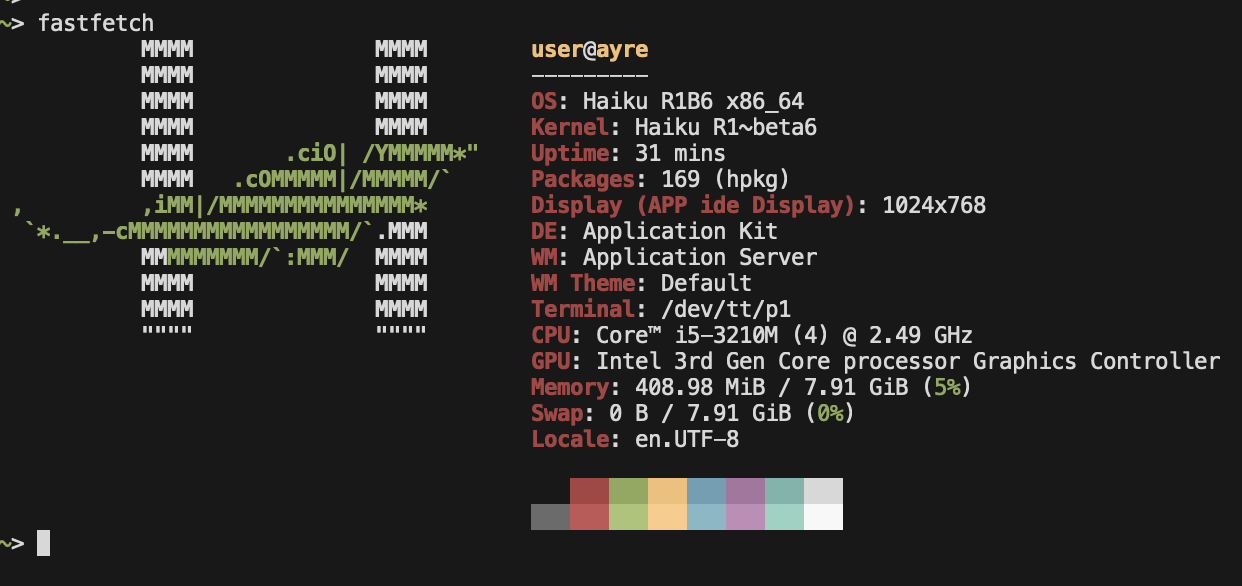The height and width of the screenshot is (586, 1242).
Task: Click the terminal cursor block at the prompt
Action: 43,543
